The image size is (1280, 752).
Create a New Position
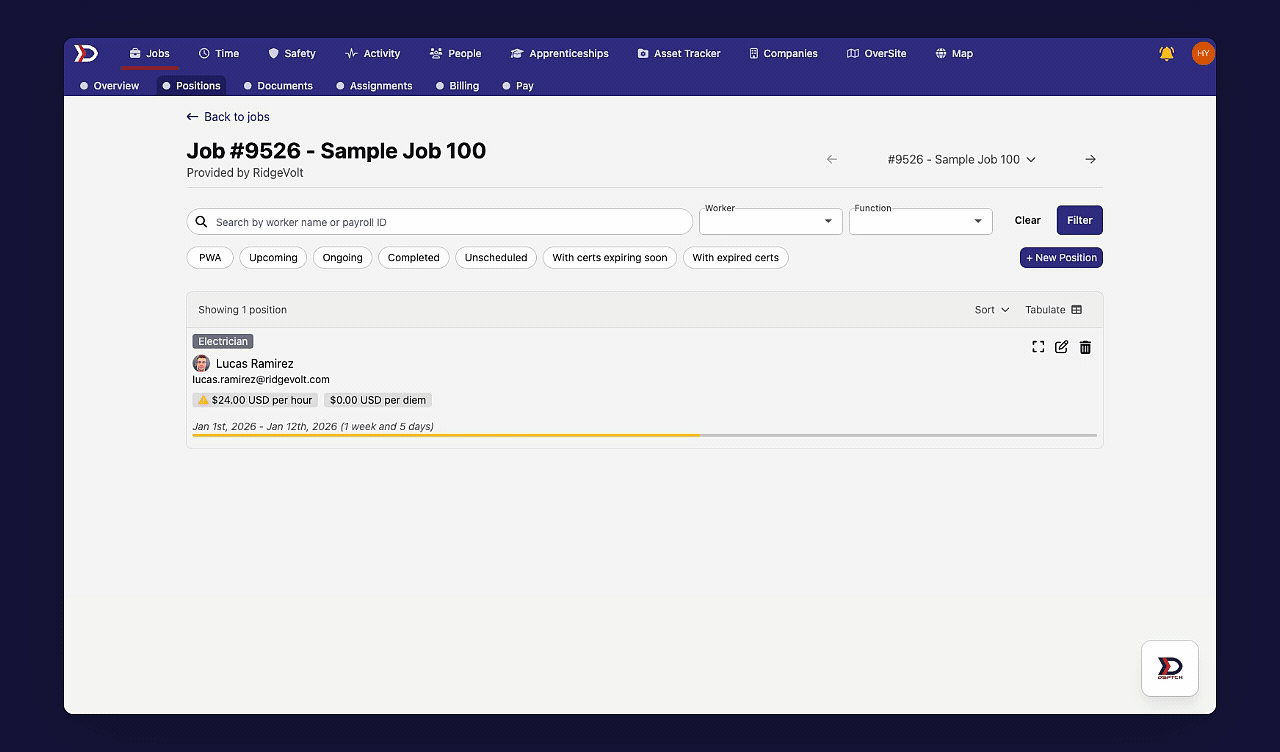pyautogui.click(x=1061, y=258)
